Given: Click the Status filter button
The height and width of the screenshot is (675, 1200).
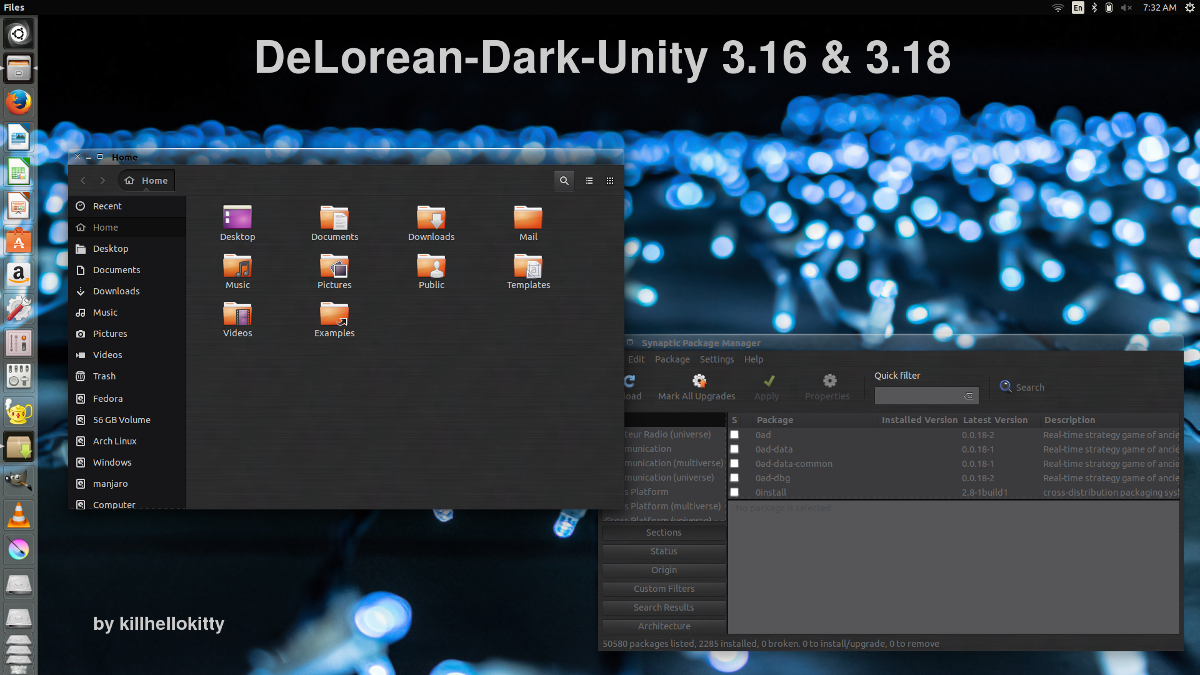Looking at the screenshot, I should [664, 552].
